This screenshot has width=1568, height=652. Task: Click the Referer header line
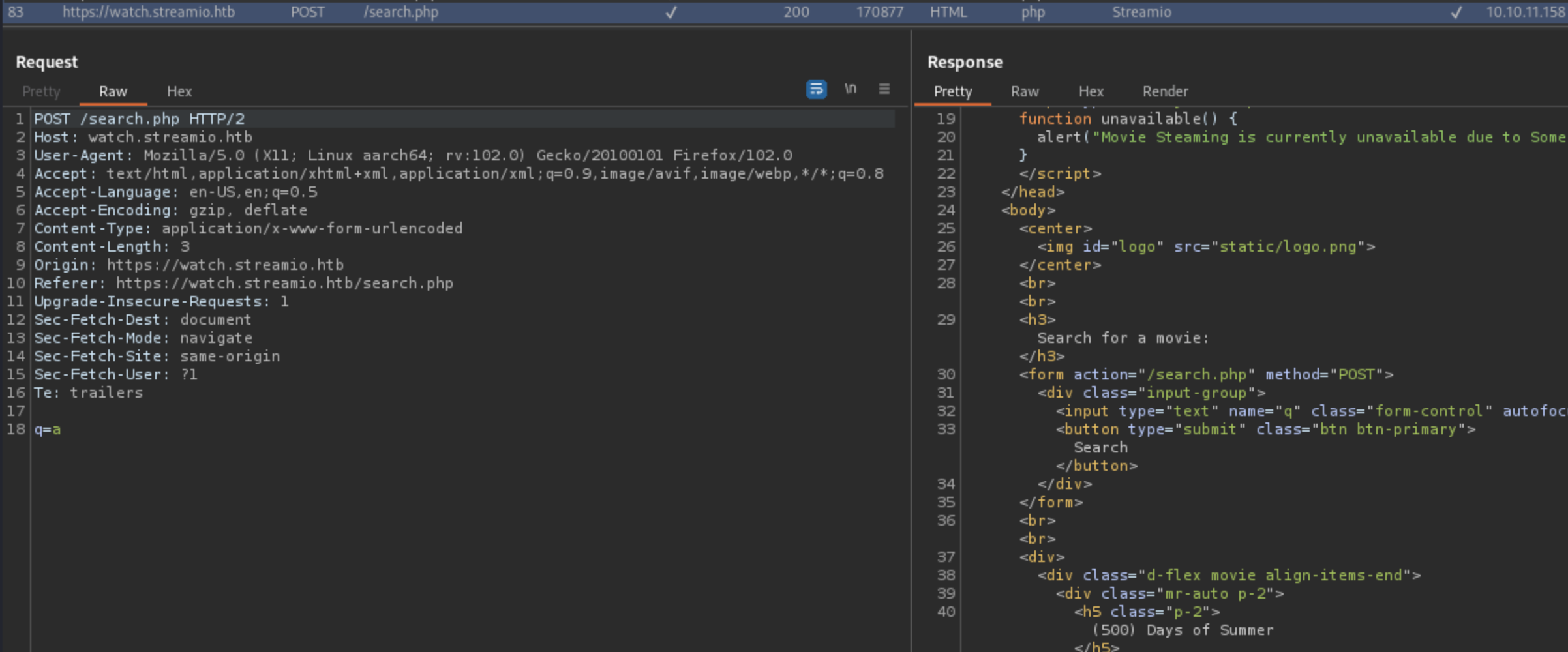pyautogui.click(x=243, y=283)
